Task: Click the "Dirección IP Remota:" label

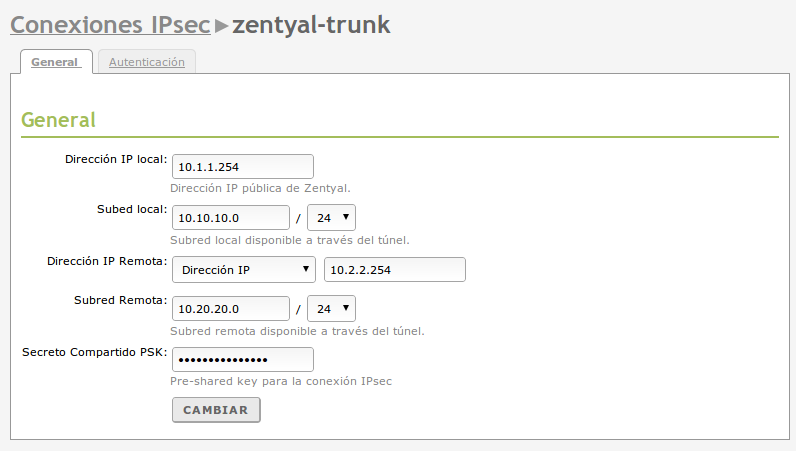Action: point(106,261)
